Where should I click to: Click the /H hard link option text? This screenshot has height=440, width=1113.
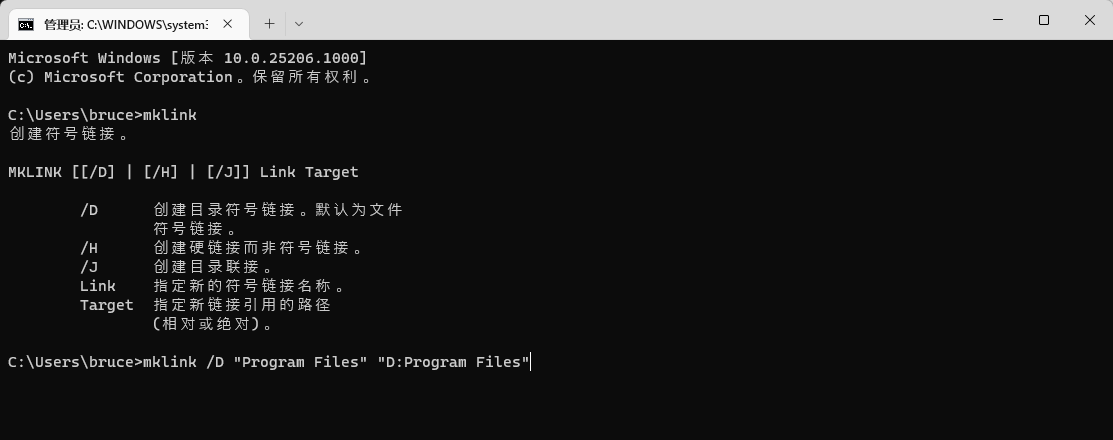(x=258, y=248)
